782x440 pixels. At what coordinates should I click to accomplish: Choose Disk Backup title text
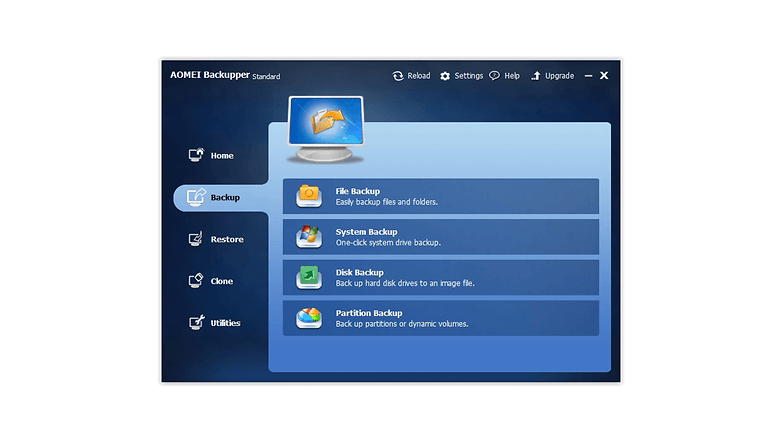point(360,272)
